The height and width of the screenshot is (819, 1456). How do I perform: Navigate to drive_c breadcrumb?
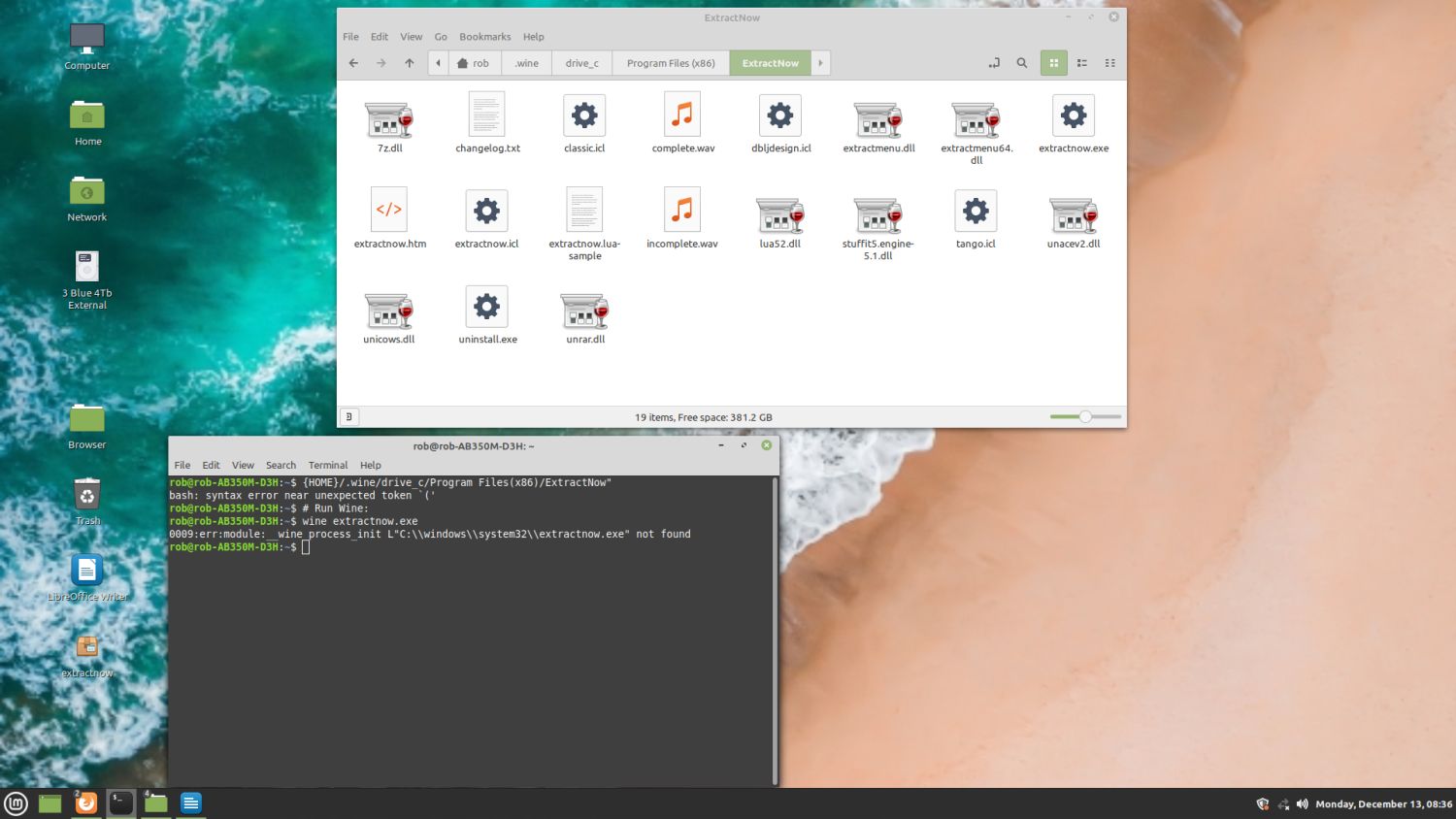coord(582,63)
